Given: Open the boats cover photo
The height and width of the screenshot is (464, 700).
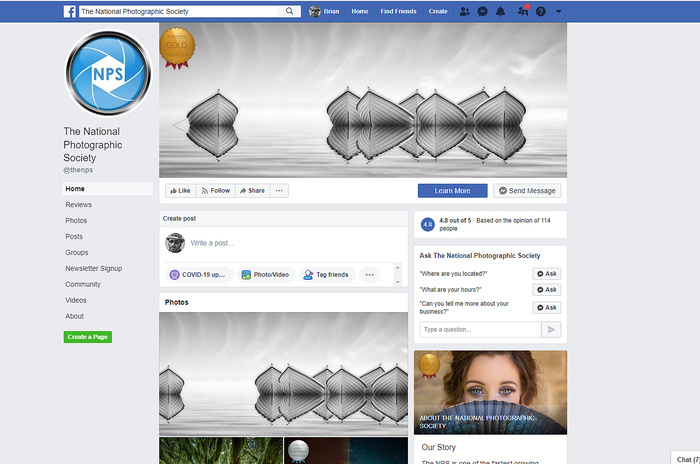Looking at the screenshot, I should (x=363, y=100).
